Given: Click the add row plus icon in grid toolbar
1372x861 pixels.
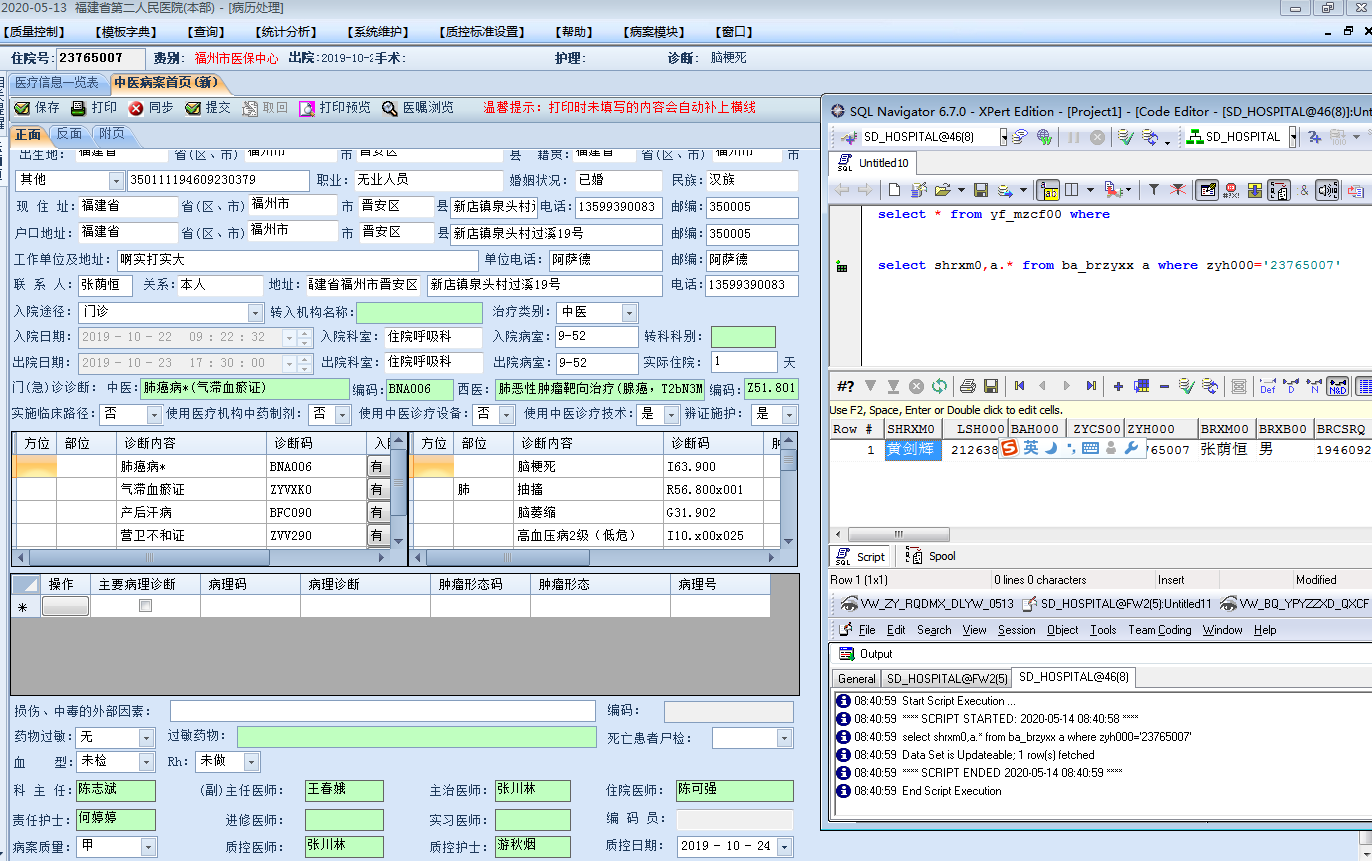Looking at the screenshot, I should [1117, 386].
